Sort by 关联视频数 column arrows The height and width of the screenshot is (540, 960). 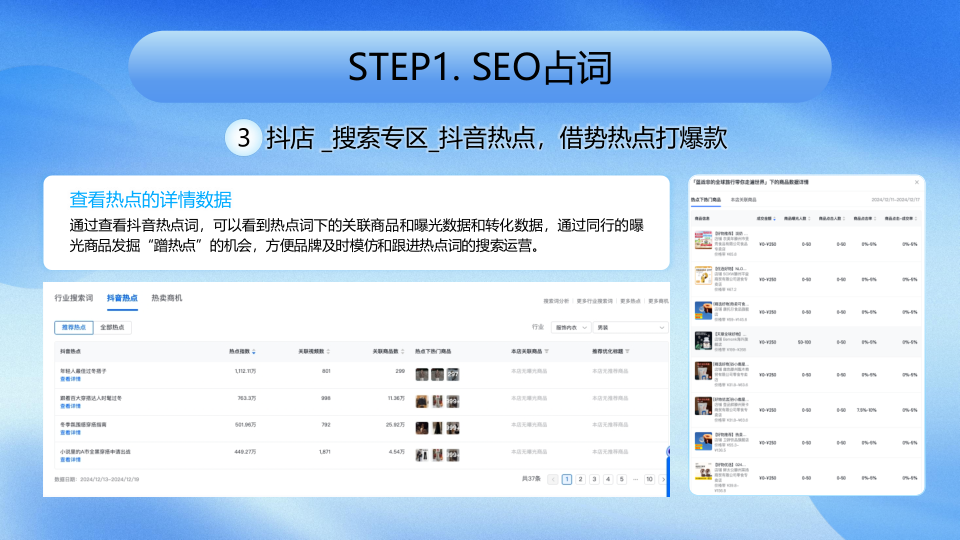(x=328, y=351)
